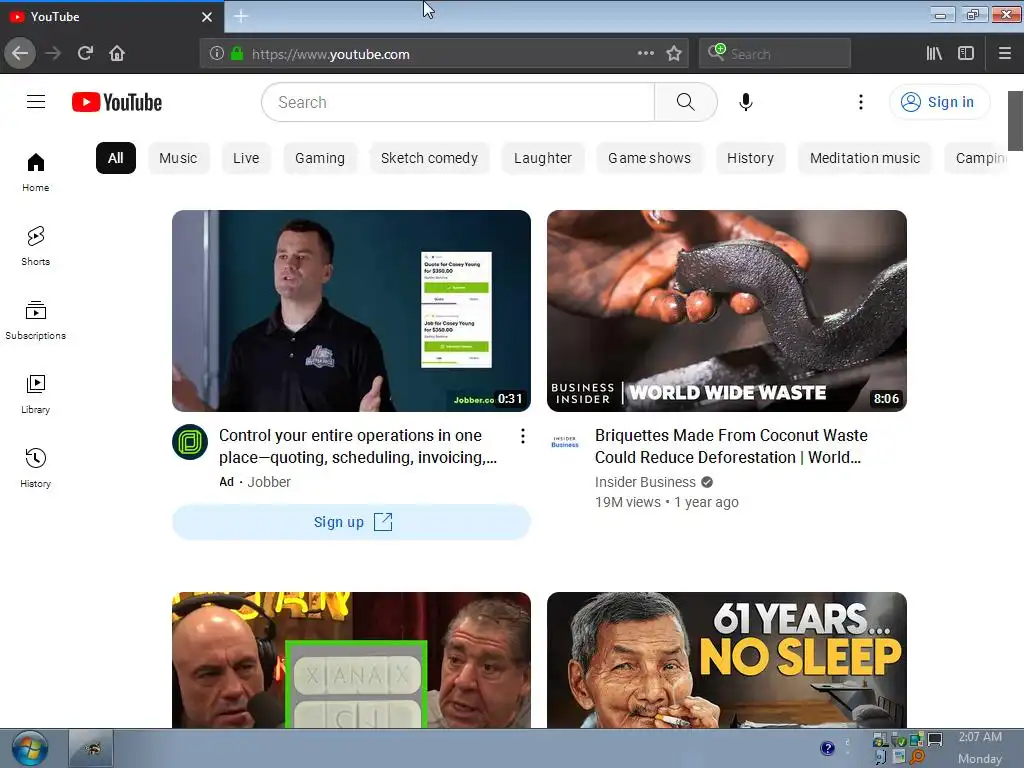The height and width of the screenshot is (768, 1024).
Task: Click browser forward arrow
Action: coord(53,53)
